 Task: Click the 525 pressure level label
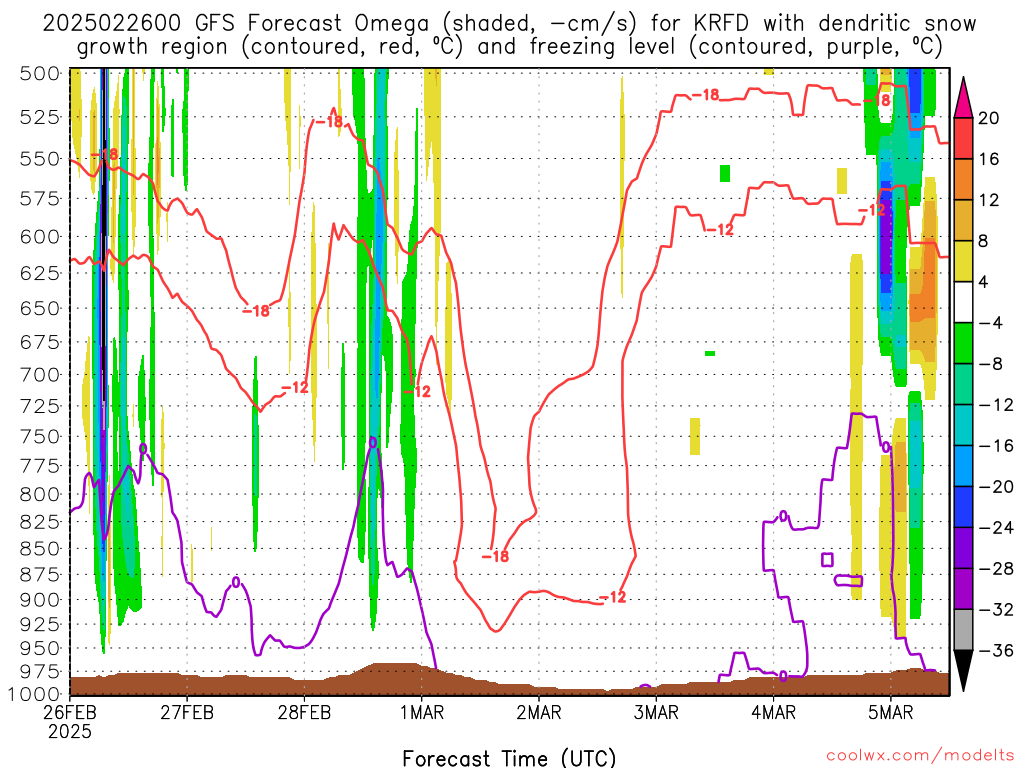[x=40, y=118]
